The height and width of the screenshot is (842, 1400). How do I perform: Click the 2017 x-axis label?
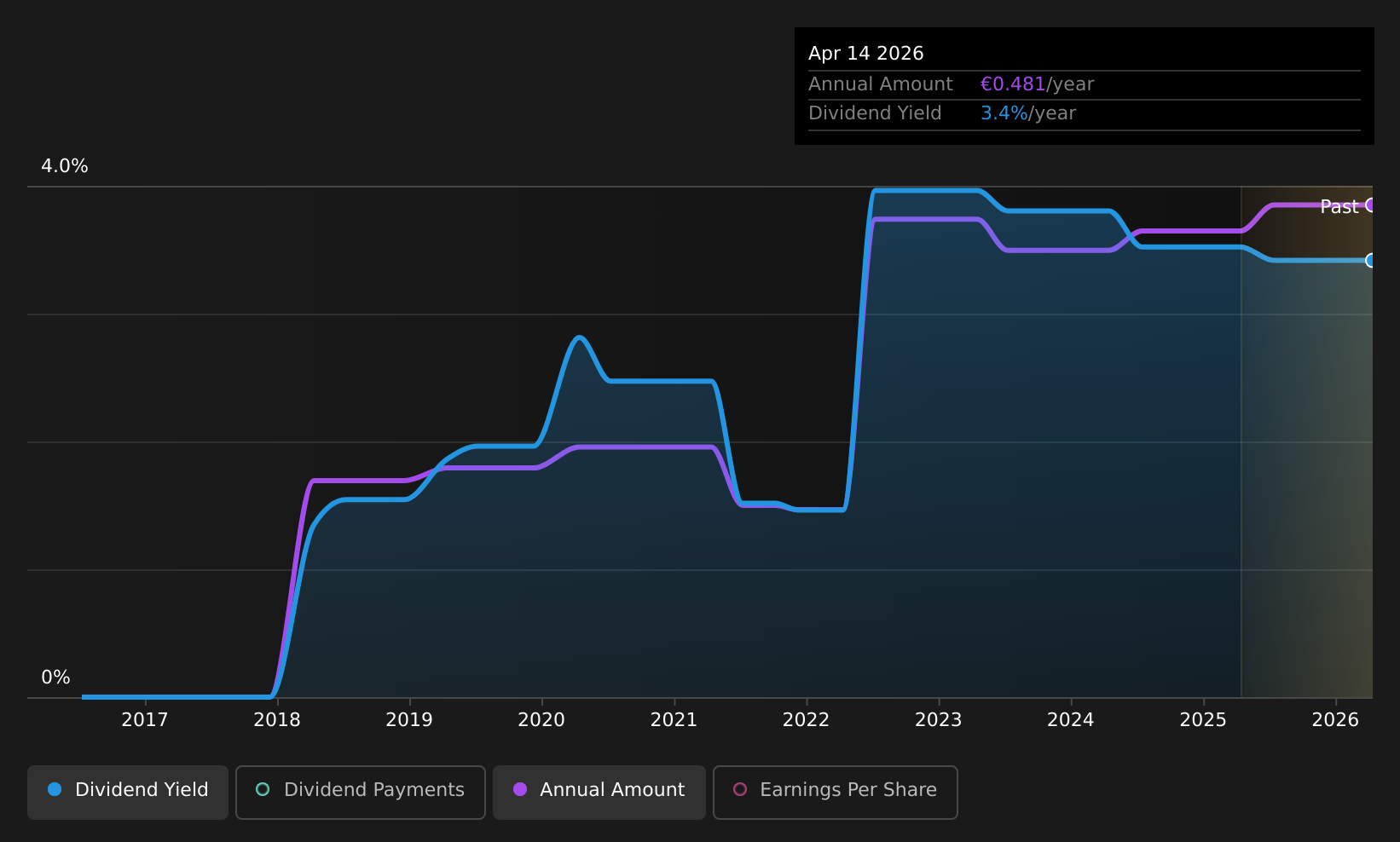click(145, 720)
